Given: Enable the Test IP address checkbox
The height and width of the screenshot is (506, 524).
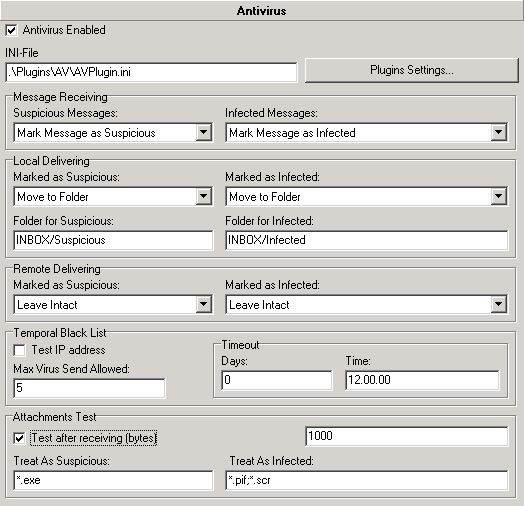Looking at the screenshot, I should [x=19, y=350].
